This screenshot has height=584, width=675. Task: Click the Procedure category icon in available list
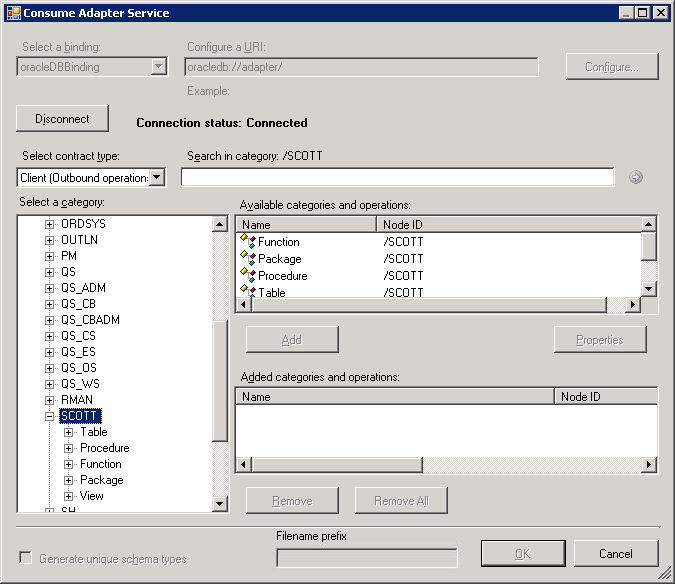[x=248, y=275]
